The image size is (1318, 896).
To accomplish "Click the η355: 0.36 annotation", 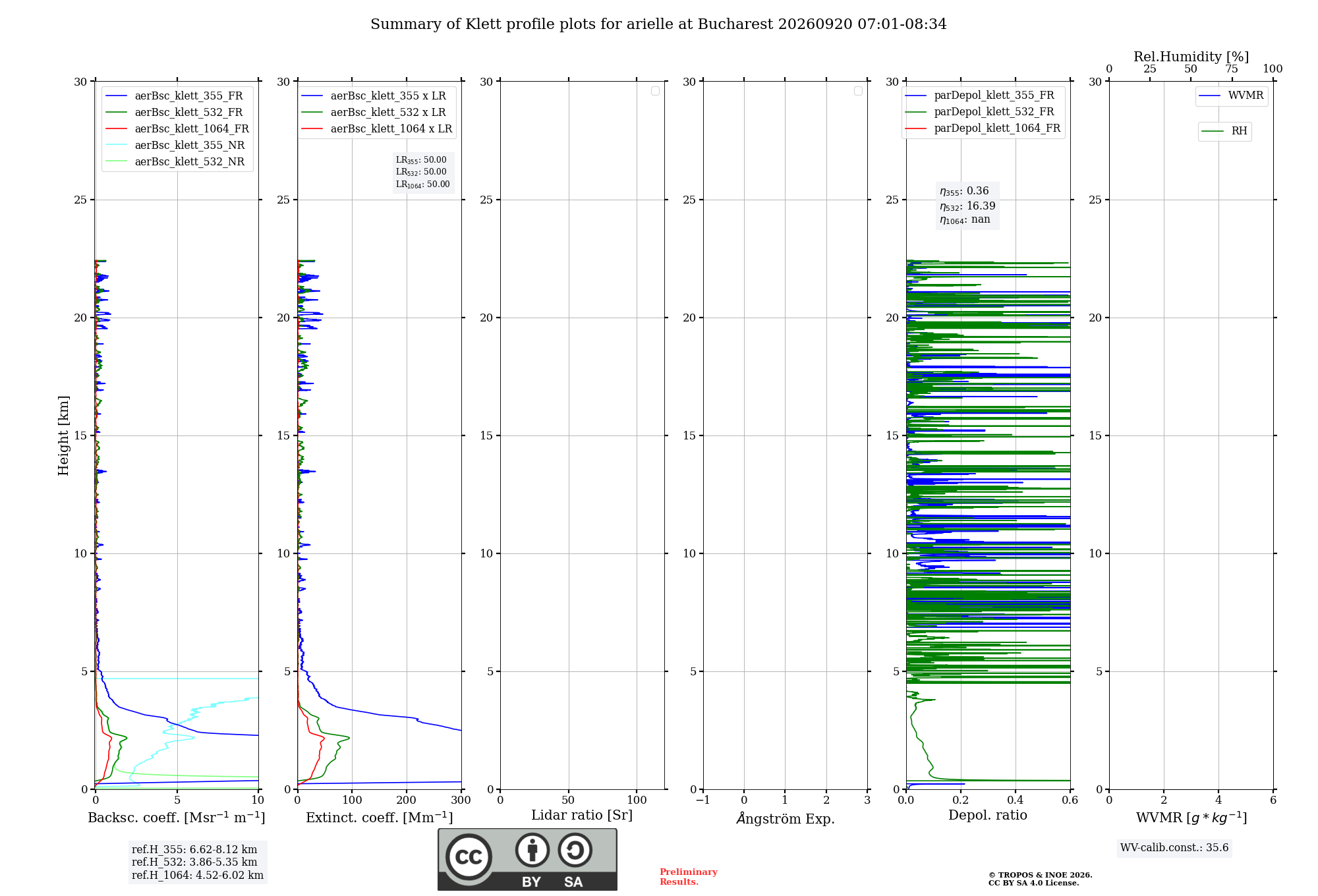I will (964, 191).
